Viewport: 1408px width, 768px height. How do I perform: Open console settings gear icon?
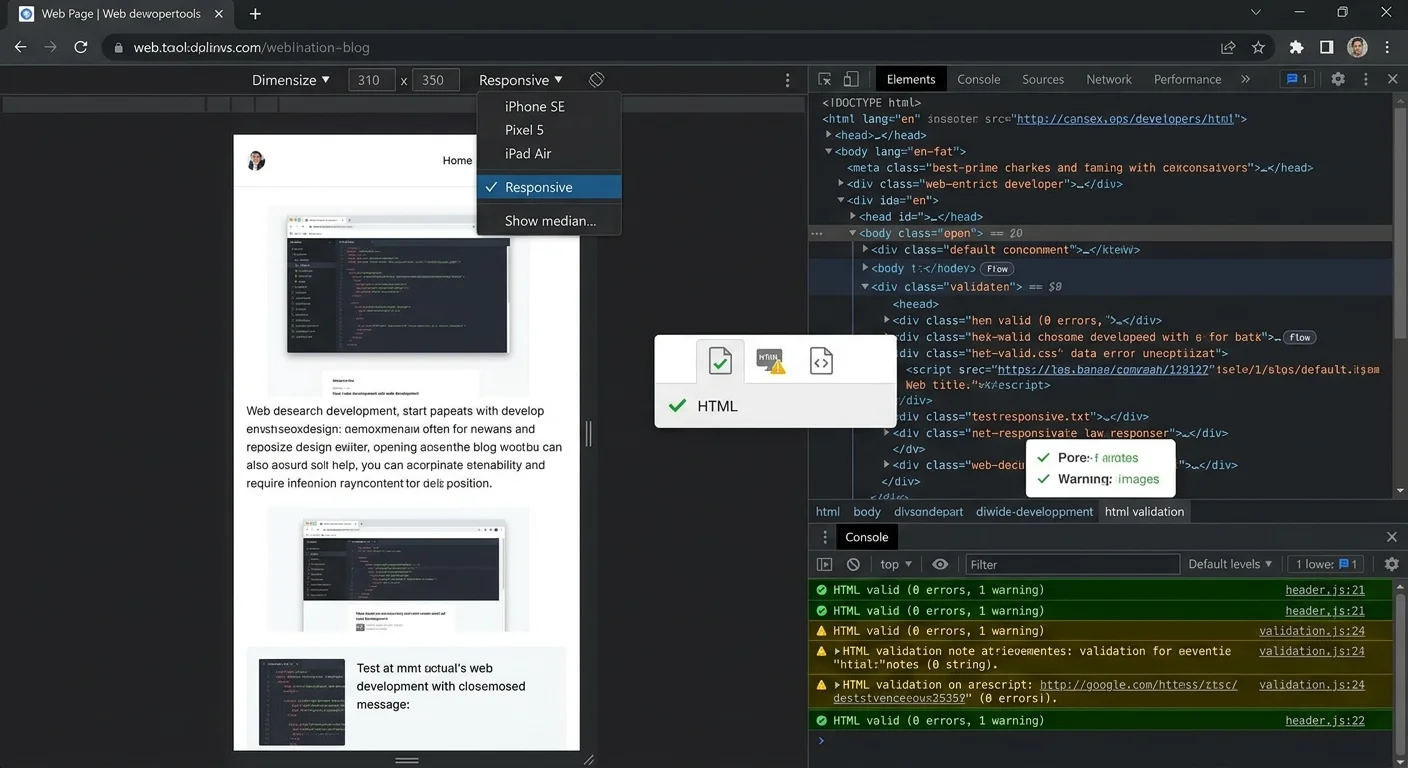1391,564
